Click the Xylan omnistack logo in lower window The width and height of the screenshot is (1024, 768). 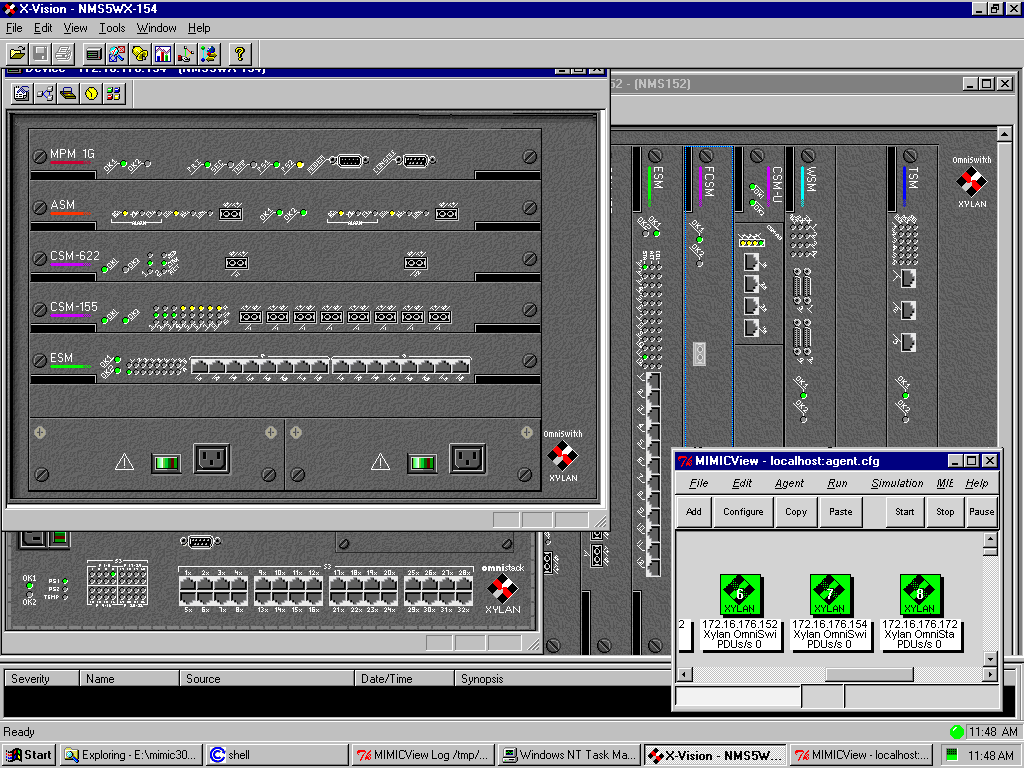(503, 589)
